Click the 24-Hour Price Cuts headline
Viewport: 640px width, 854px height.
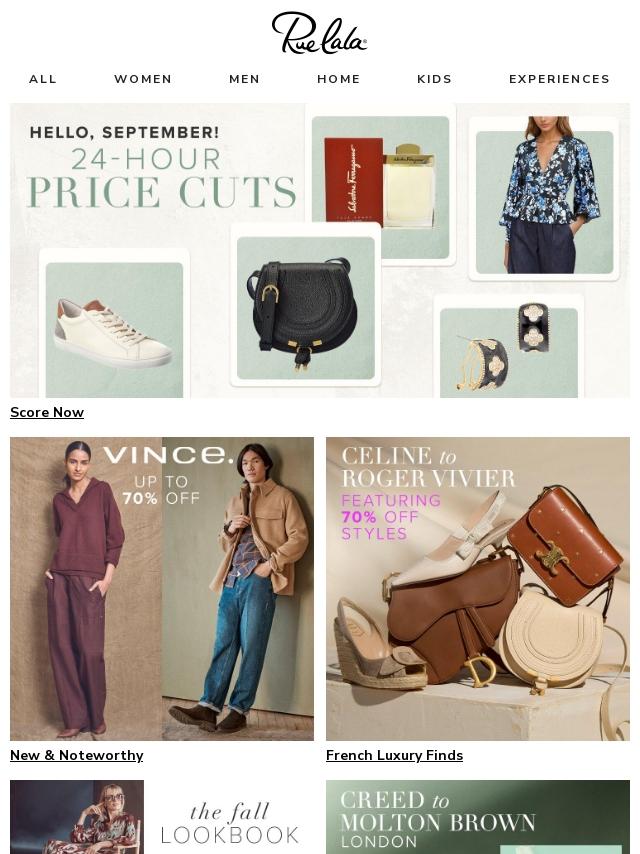(x=162, y=179)
